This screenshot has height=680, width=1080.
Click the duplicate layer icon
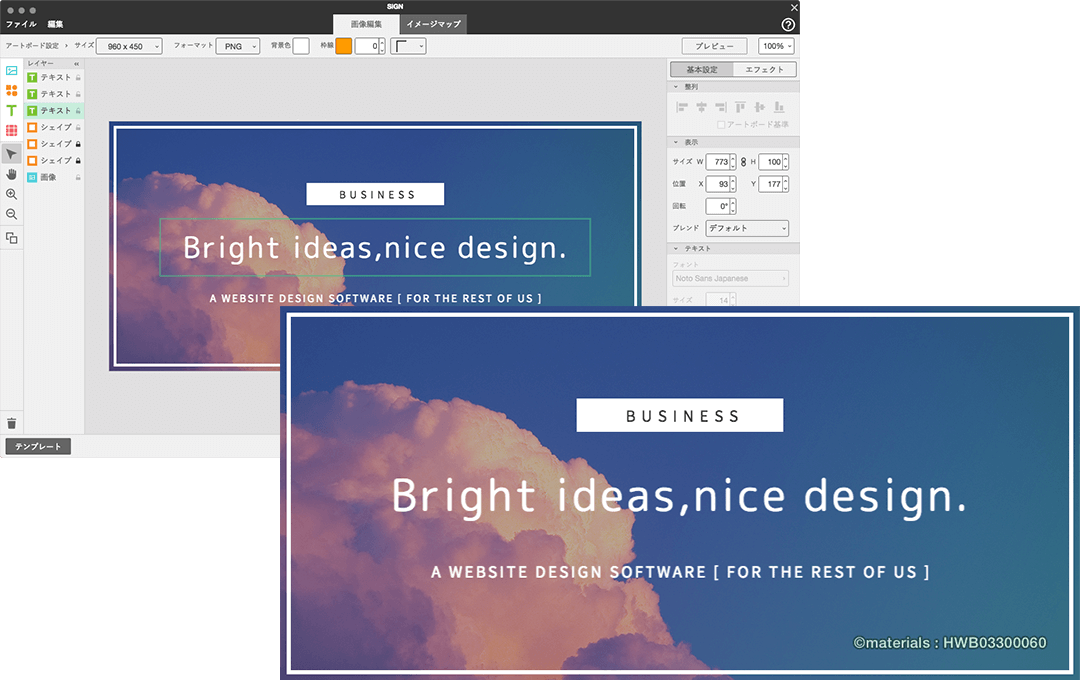tap(12, 238)
